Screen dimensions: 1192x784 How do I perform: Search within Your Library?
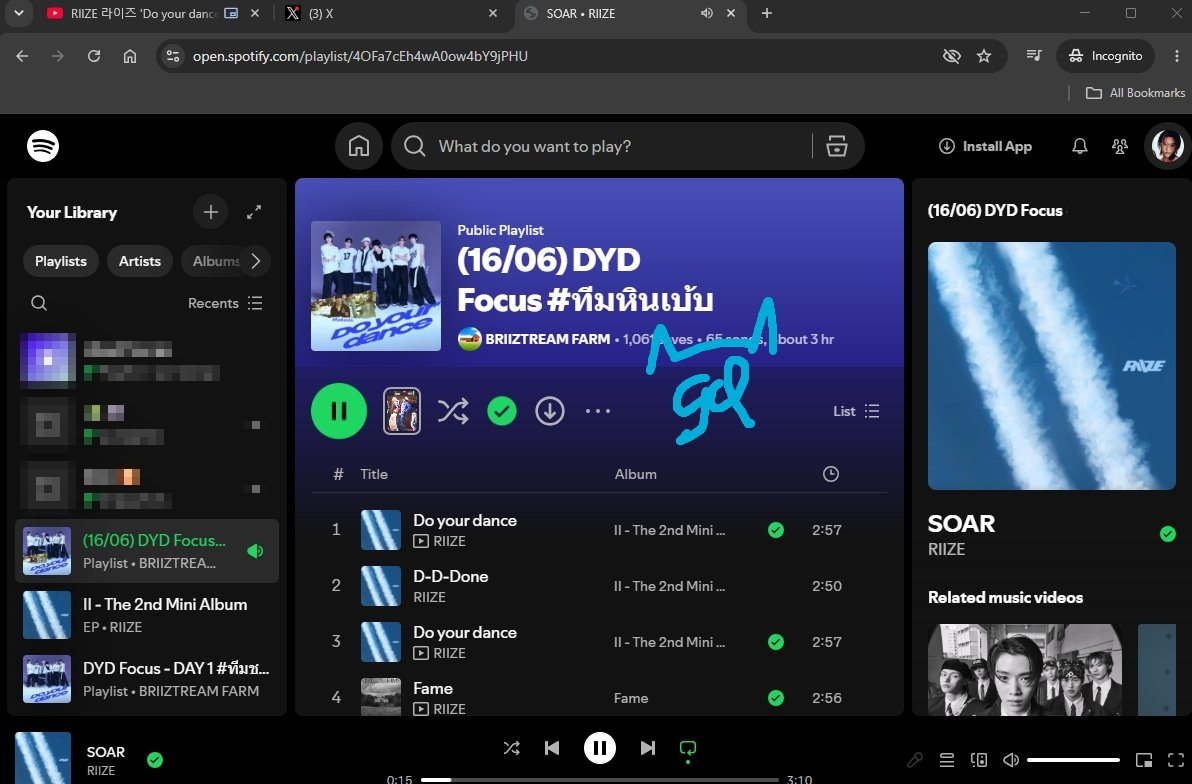click(x=39, y=303)
